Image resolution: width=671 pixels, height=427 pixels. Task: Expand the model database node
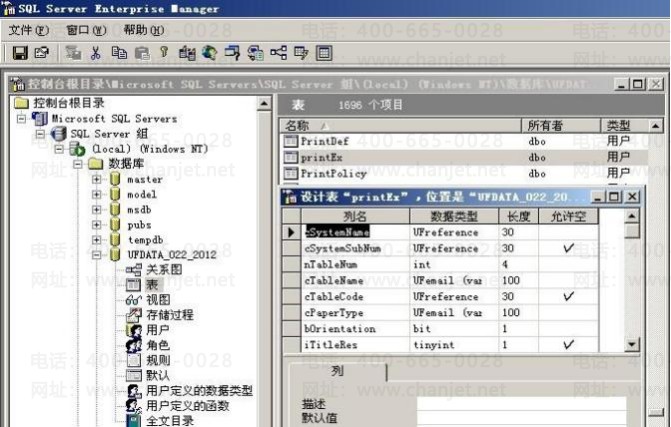point(96,194)
